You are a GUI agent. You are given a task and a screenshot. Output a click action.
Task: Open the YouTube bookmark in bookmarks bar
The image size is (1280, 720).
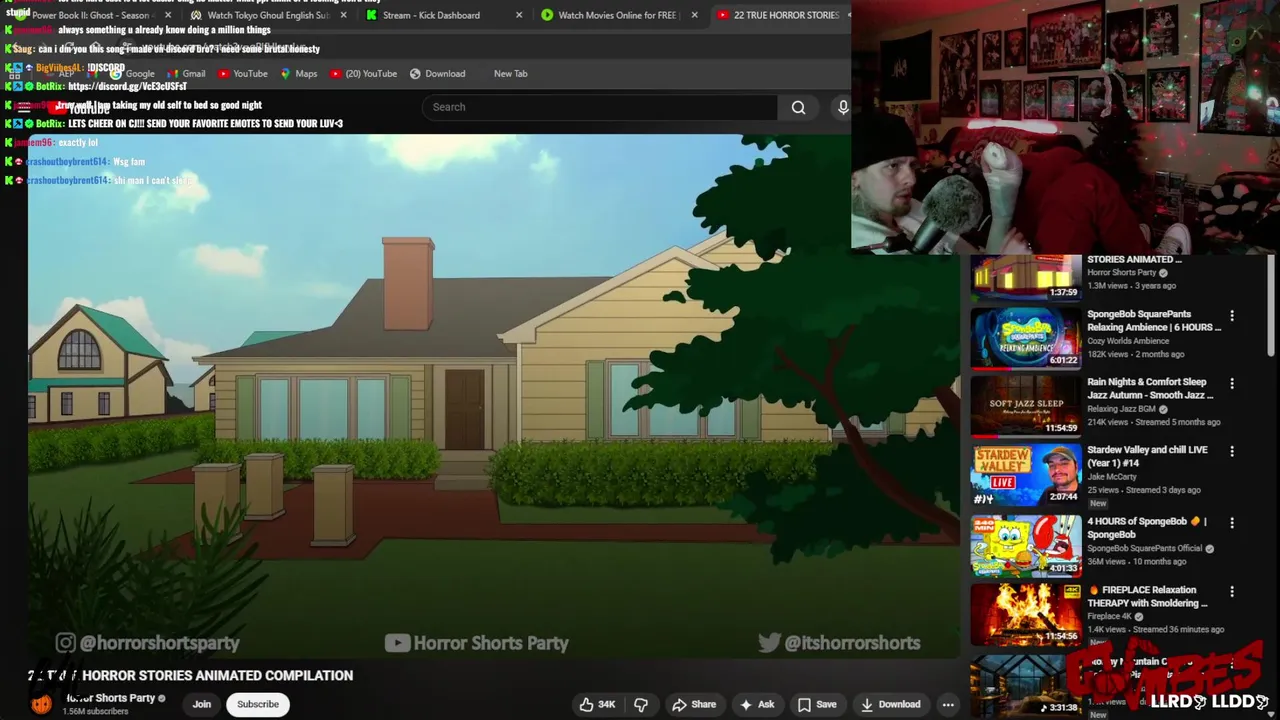(242, 73)
